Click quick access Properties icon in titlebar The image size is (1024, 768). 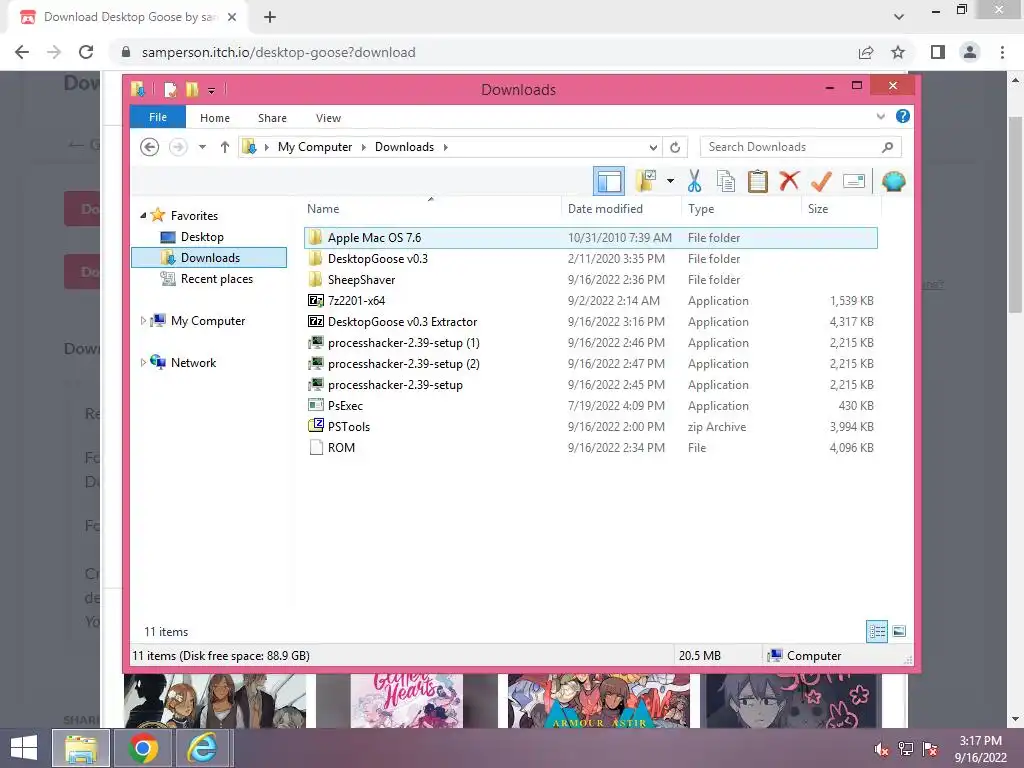tap(170, 89)
